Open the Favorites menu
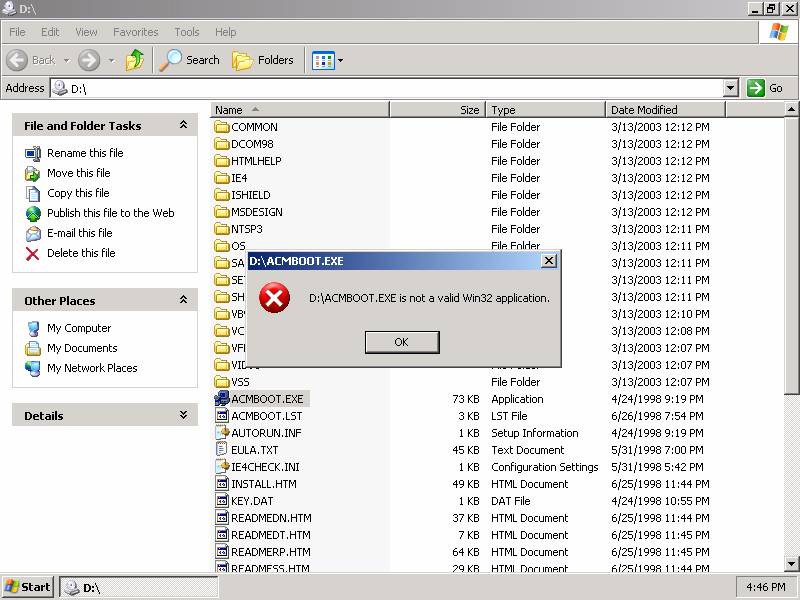800x600 pixels. [136, 32]
